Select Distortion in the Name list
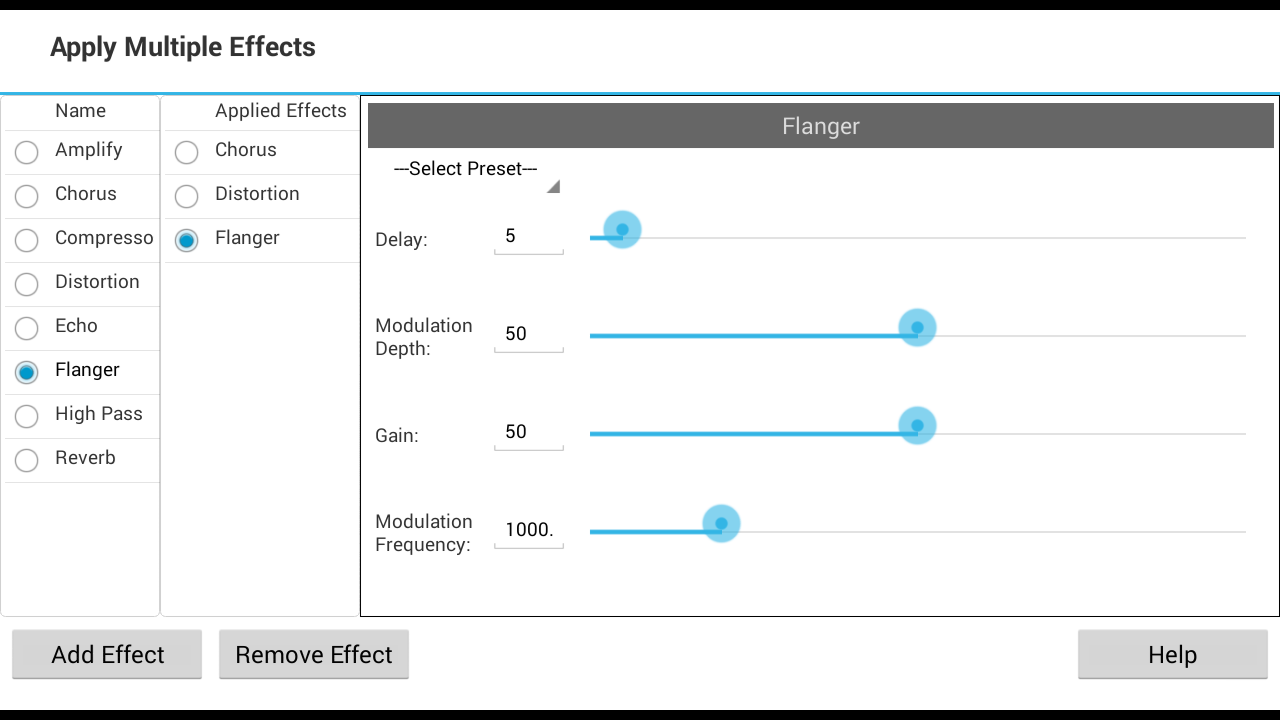 click(x=27, y=284)
